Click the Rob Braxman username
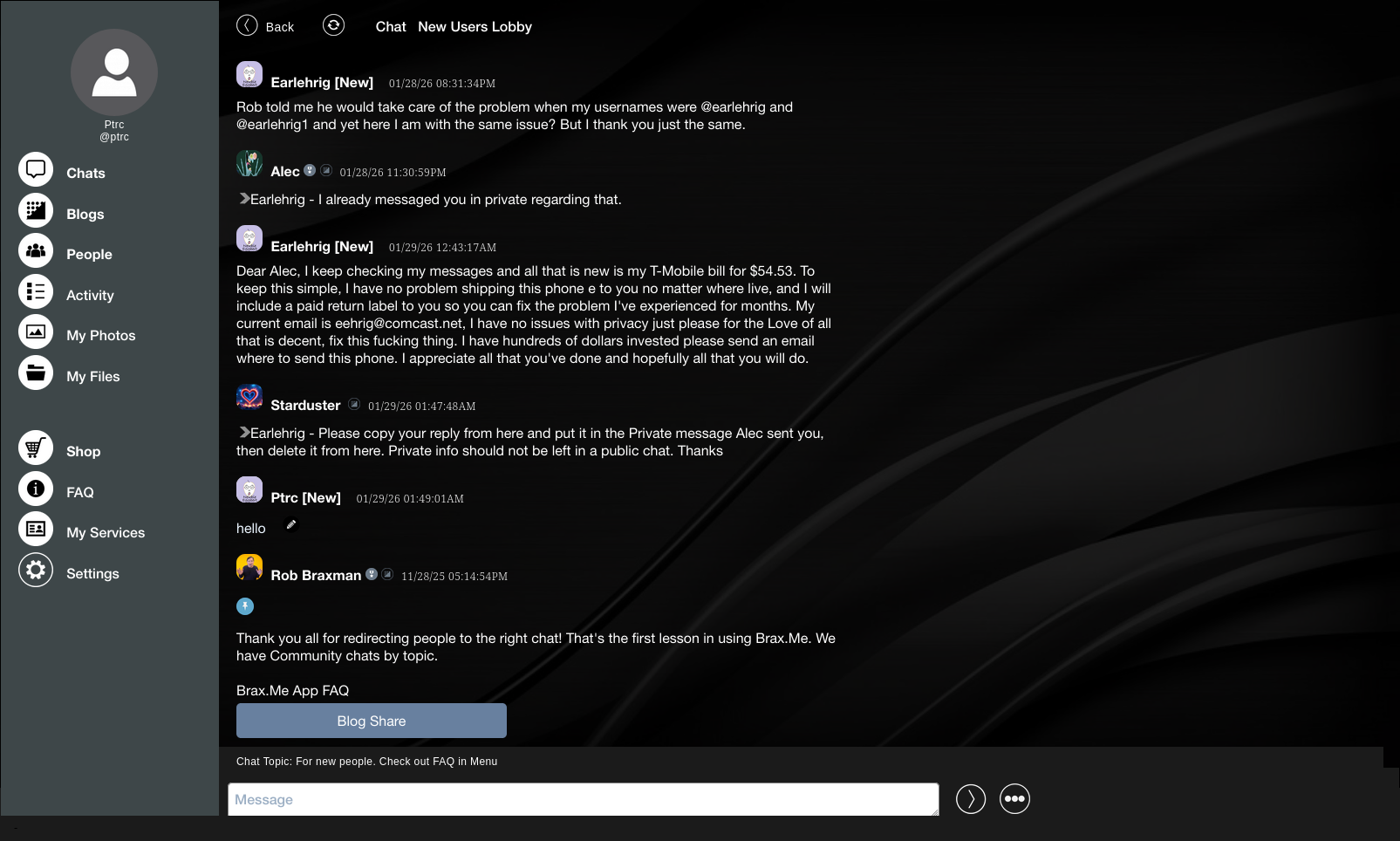Viewport: 1400px width, 841px height. point(316,575)
